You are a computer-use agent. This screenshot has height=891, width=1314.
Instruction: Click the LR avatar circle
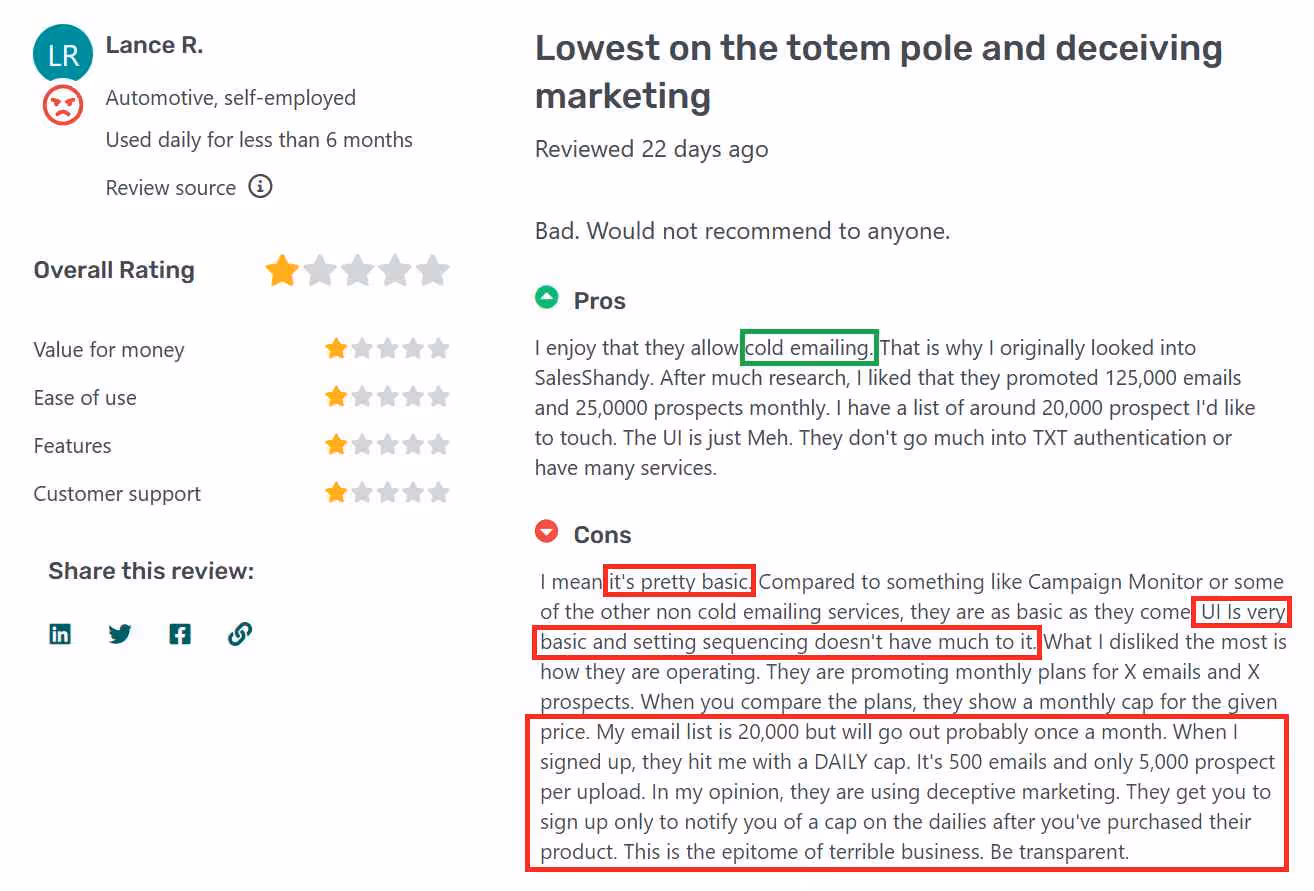tap(62, 53)
